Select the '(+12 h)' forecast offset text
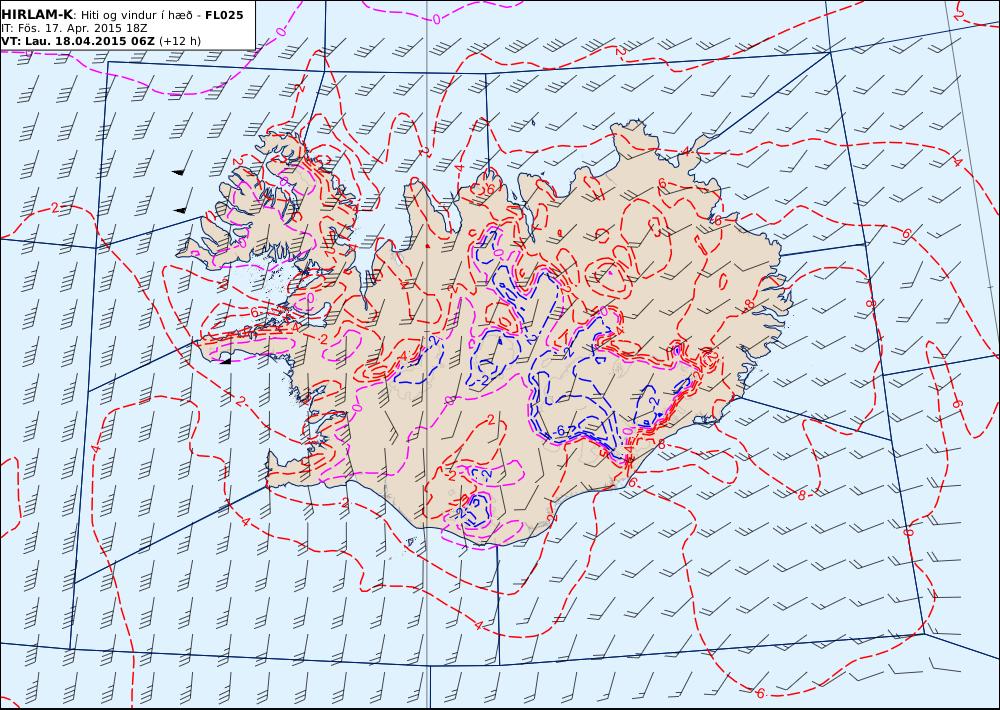This screenshot has height=710, width=1000. coord(180,41)
